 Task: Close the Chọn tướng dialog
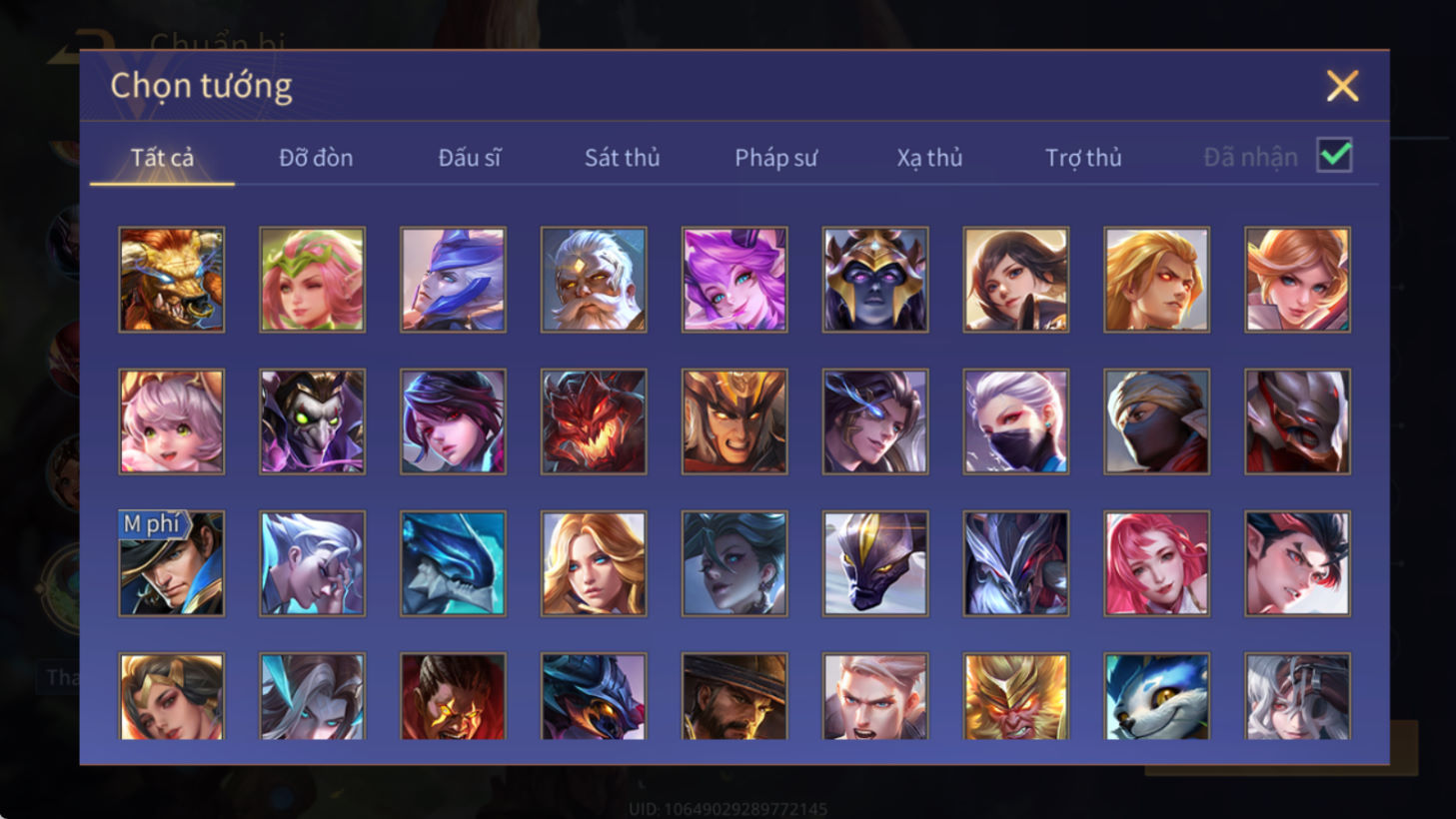[1342, 86]
